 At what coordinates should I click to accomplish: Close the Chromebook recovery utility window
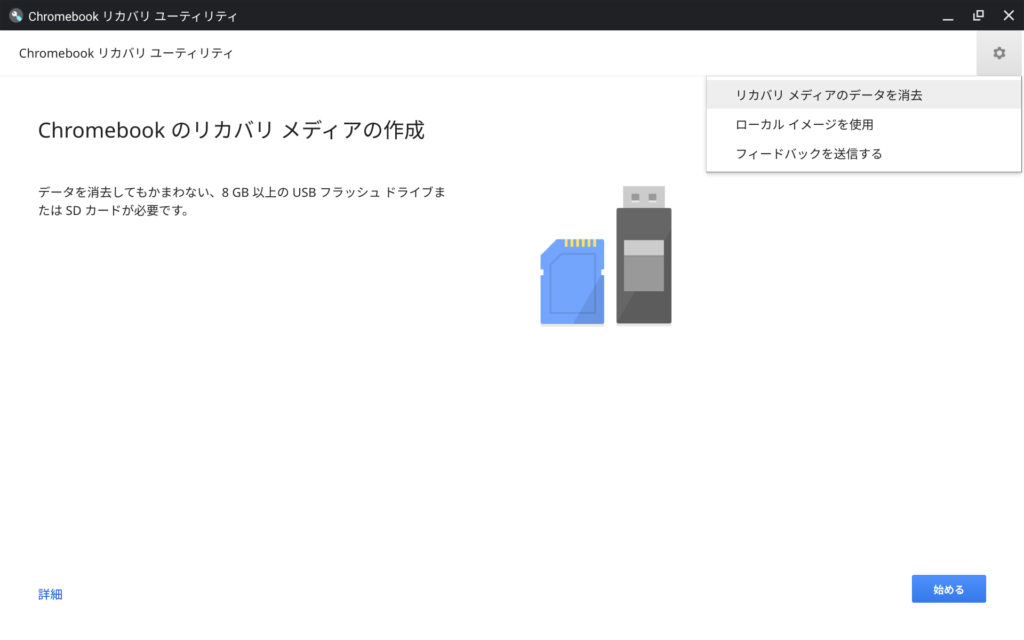[1008, 16]
